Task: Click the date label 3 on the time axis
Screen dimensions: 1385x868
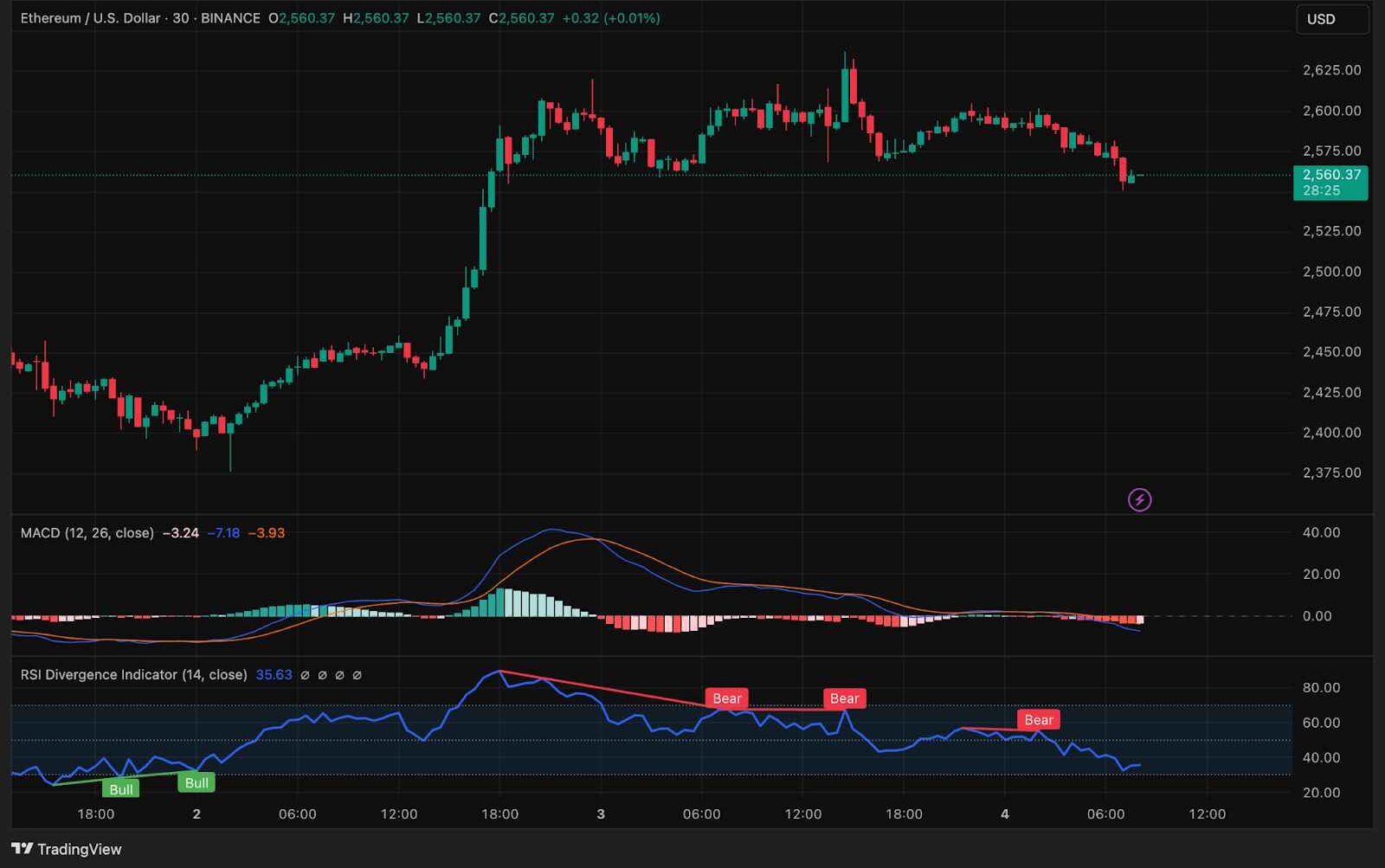Action: point(601,814)
